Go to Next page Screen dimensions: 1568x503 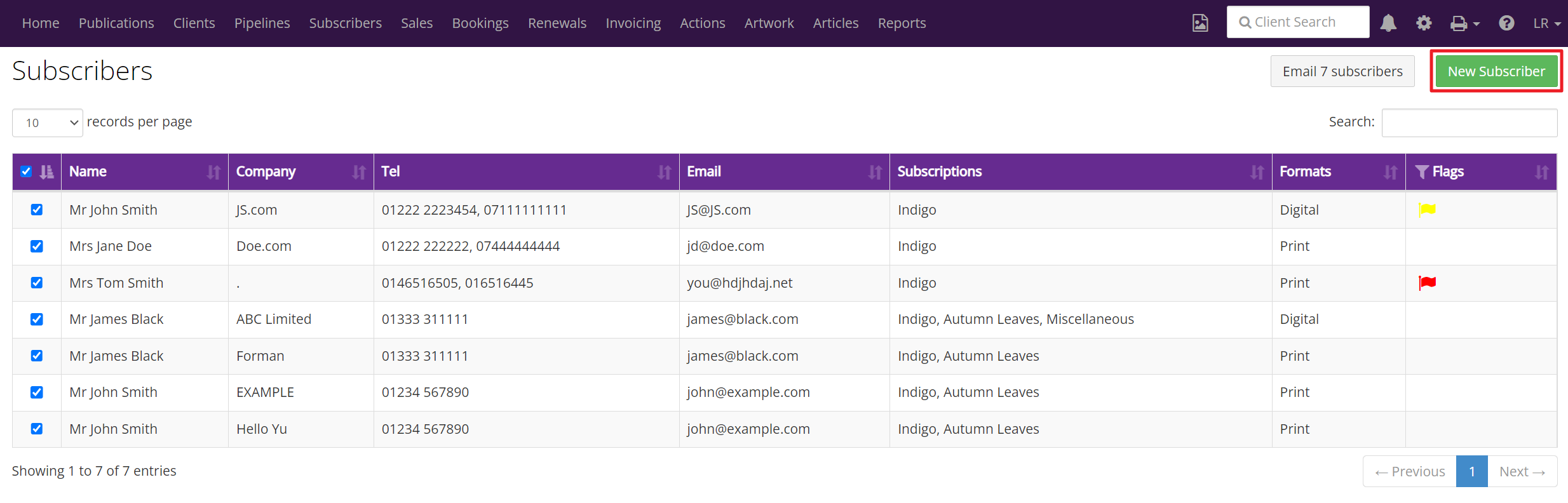(x=1522, y=471)
